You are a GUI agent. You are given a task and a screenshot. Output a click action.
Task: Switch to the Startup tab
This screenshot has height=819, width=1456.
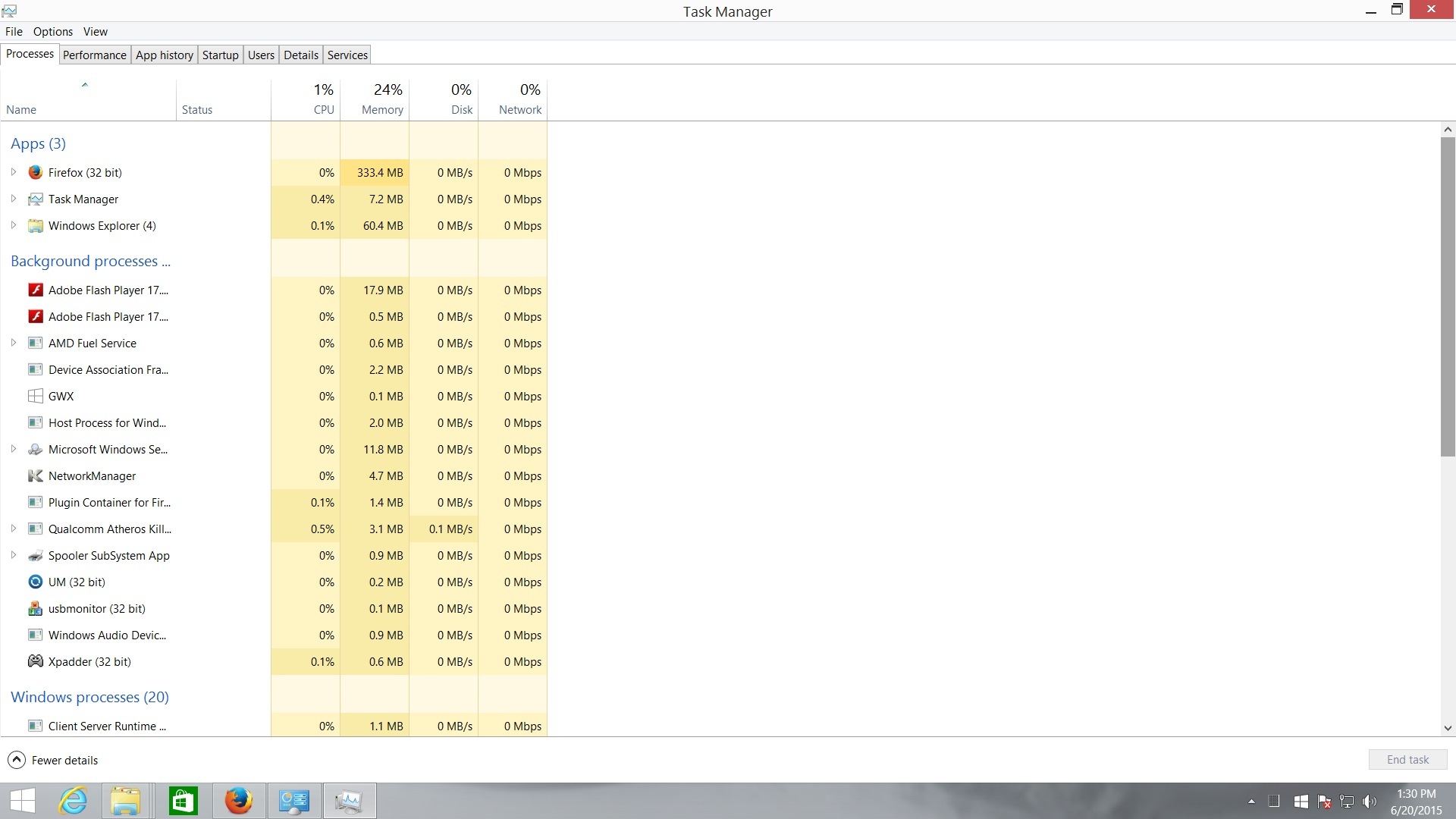click(221, 55)
